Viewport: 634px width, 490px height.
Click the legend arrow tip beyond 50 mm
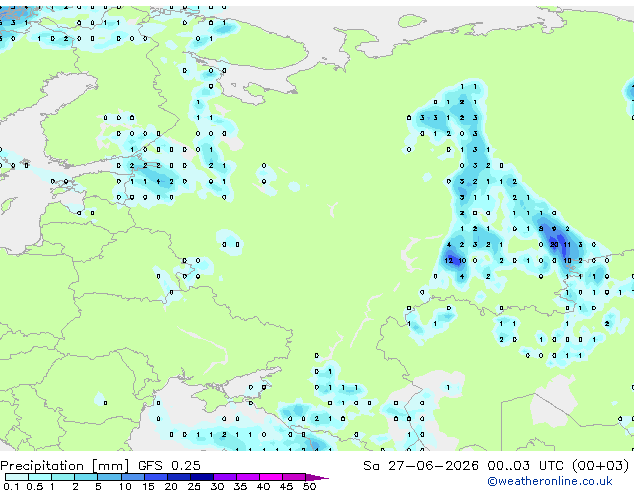click(x=317, y=477)
